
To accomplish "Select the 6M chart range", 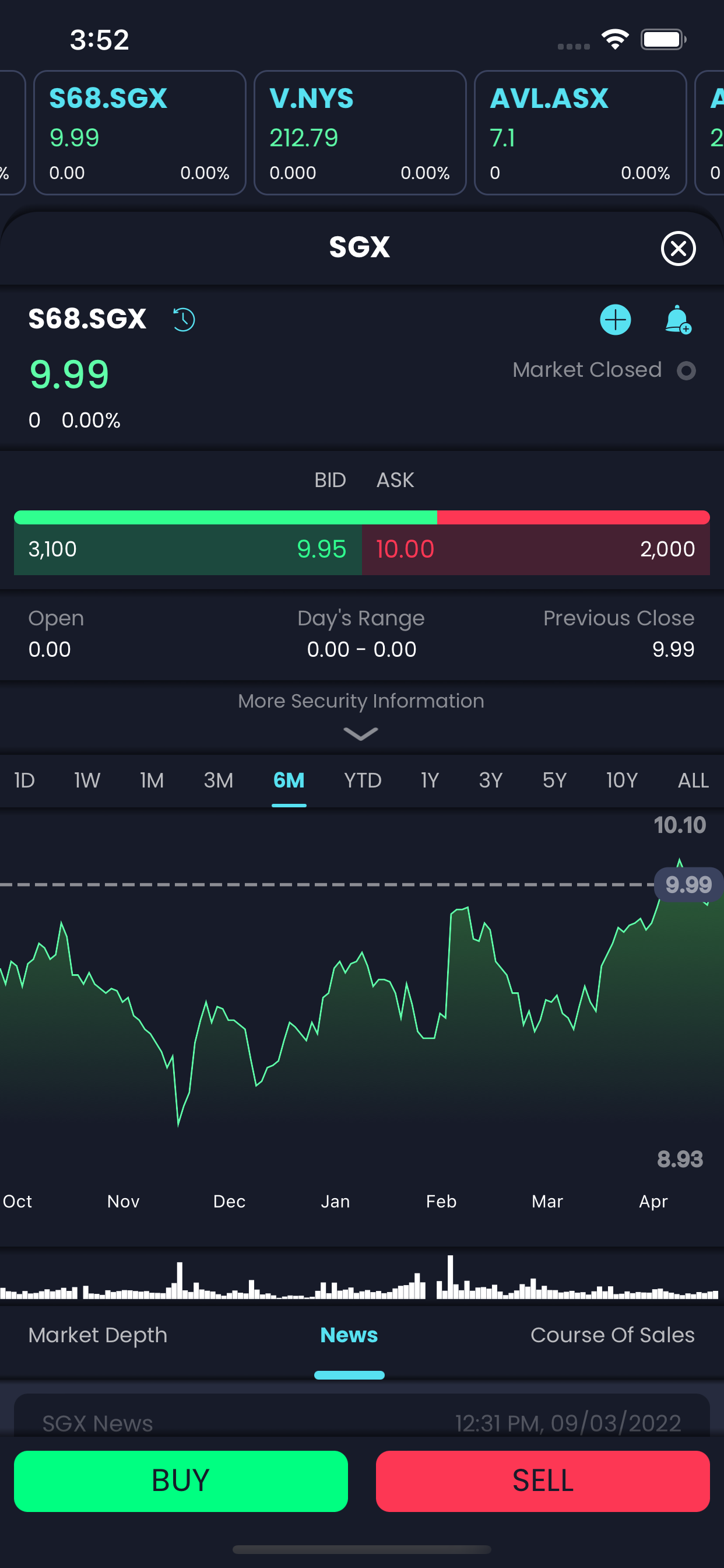I will [289, 780].
